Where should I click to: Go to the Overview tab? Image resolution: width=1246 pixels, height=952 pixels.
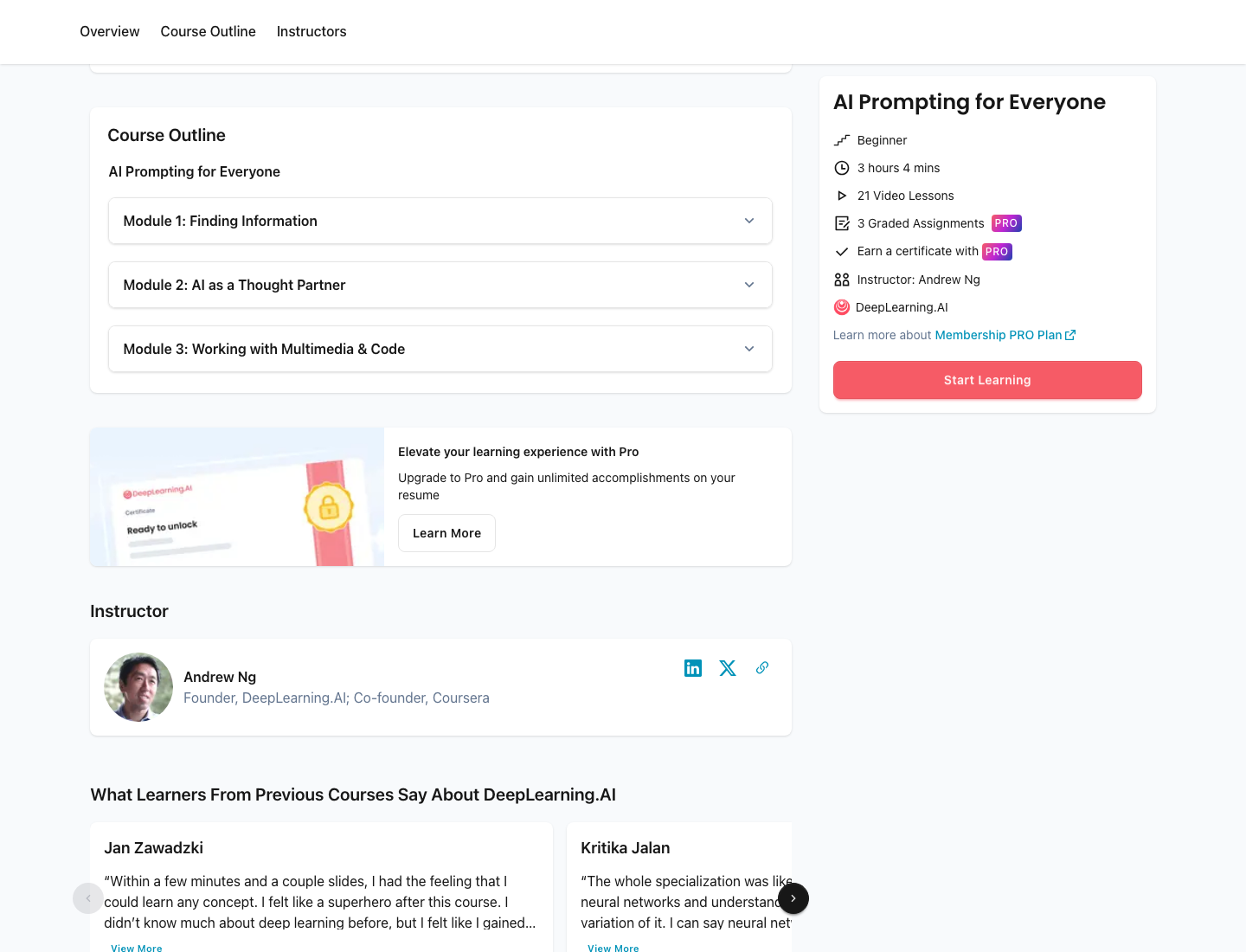110,32
